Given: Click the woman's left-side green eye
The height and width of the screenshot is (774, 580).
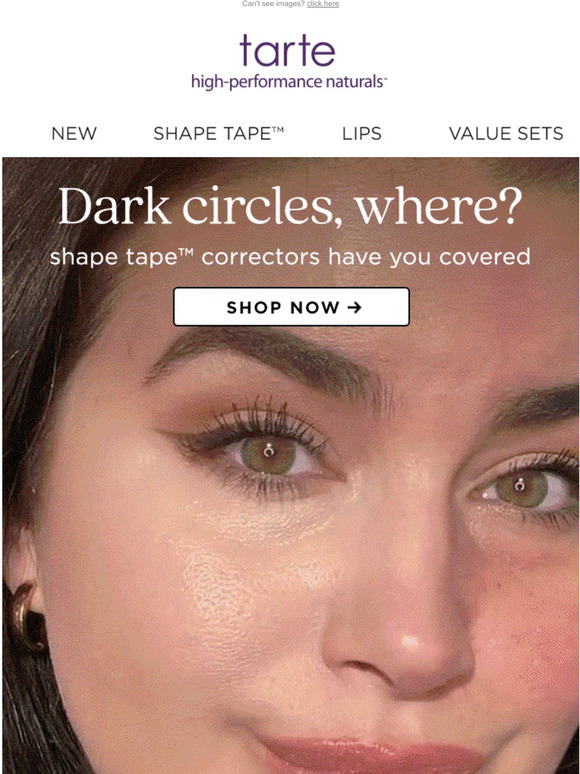Looking at the screenshot, I should (269, 454).
